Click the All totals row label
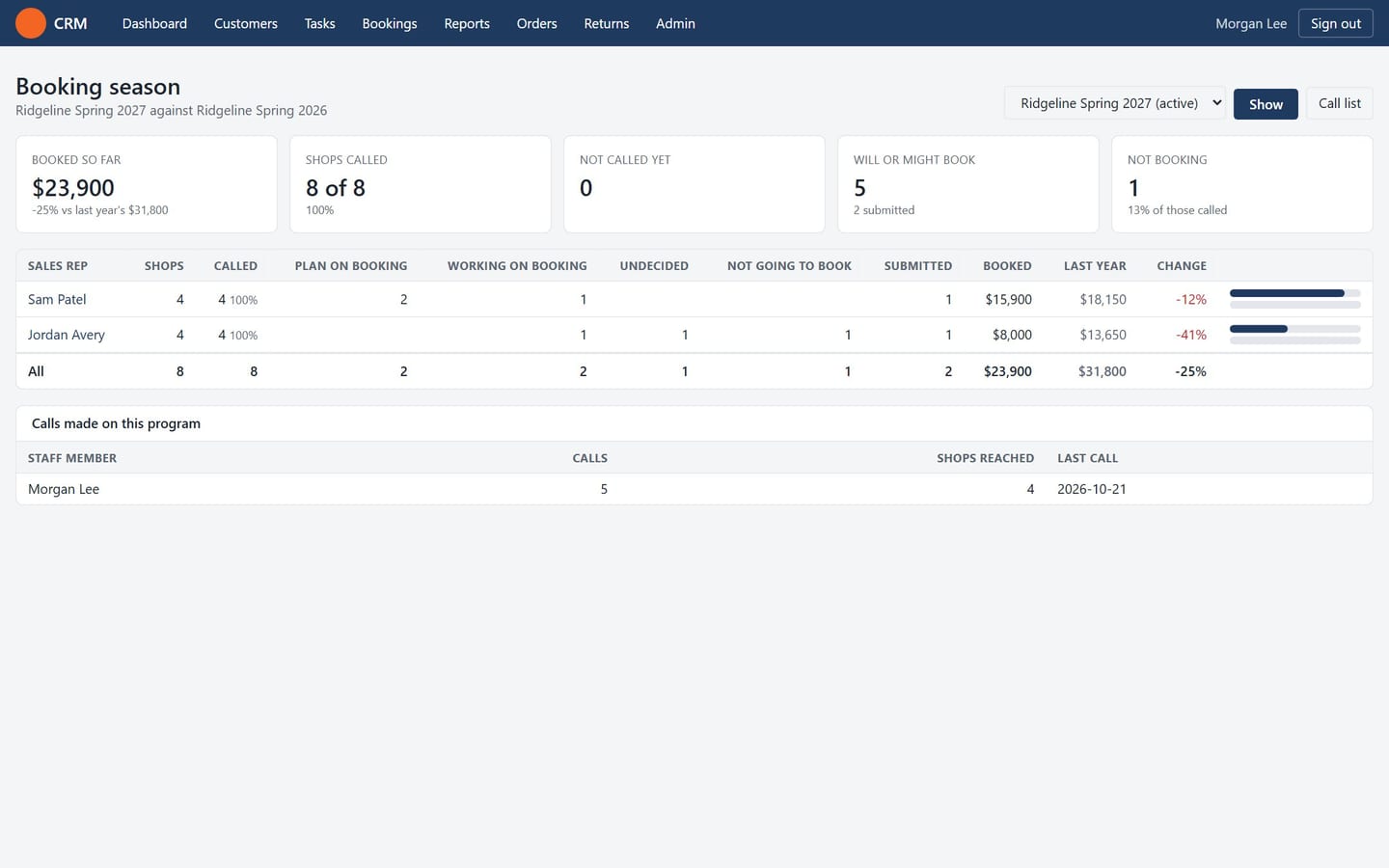The height and width of the screenshot is (868, 1389). (36, 371)
